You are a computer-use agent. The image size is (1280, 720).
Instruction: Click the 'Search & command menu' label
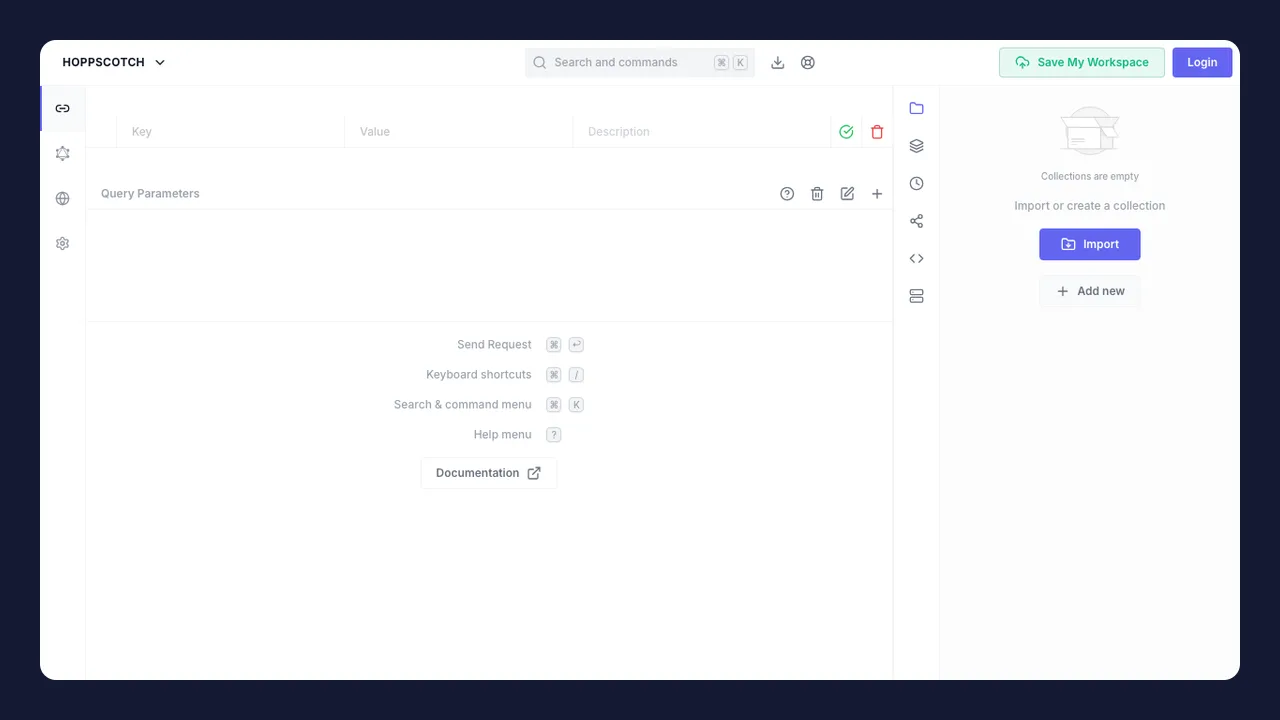coord(463,404)
